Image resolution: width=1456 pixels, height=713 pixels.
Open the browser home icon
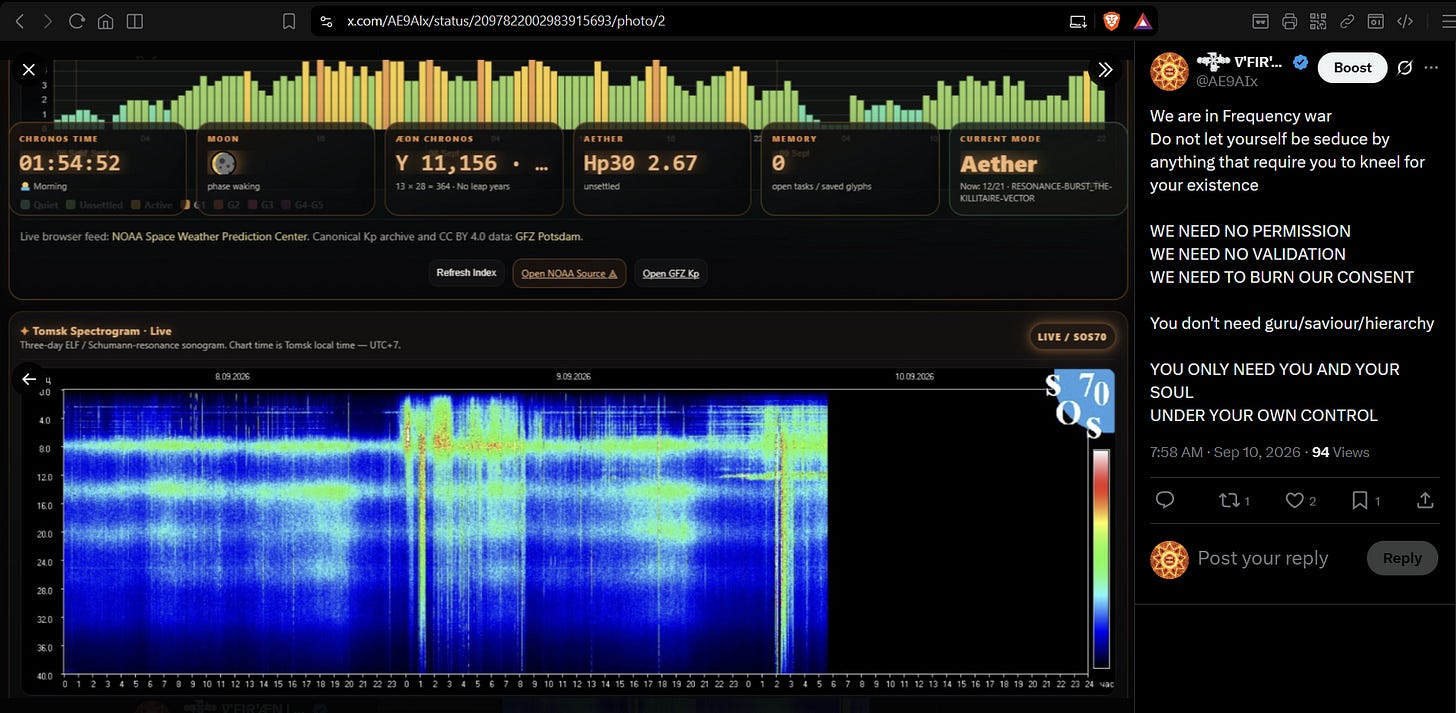pyautogui.click(x=105, y=21)
